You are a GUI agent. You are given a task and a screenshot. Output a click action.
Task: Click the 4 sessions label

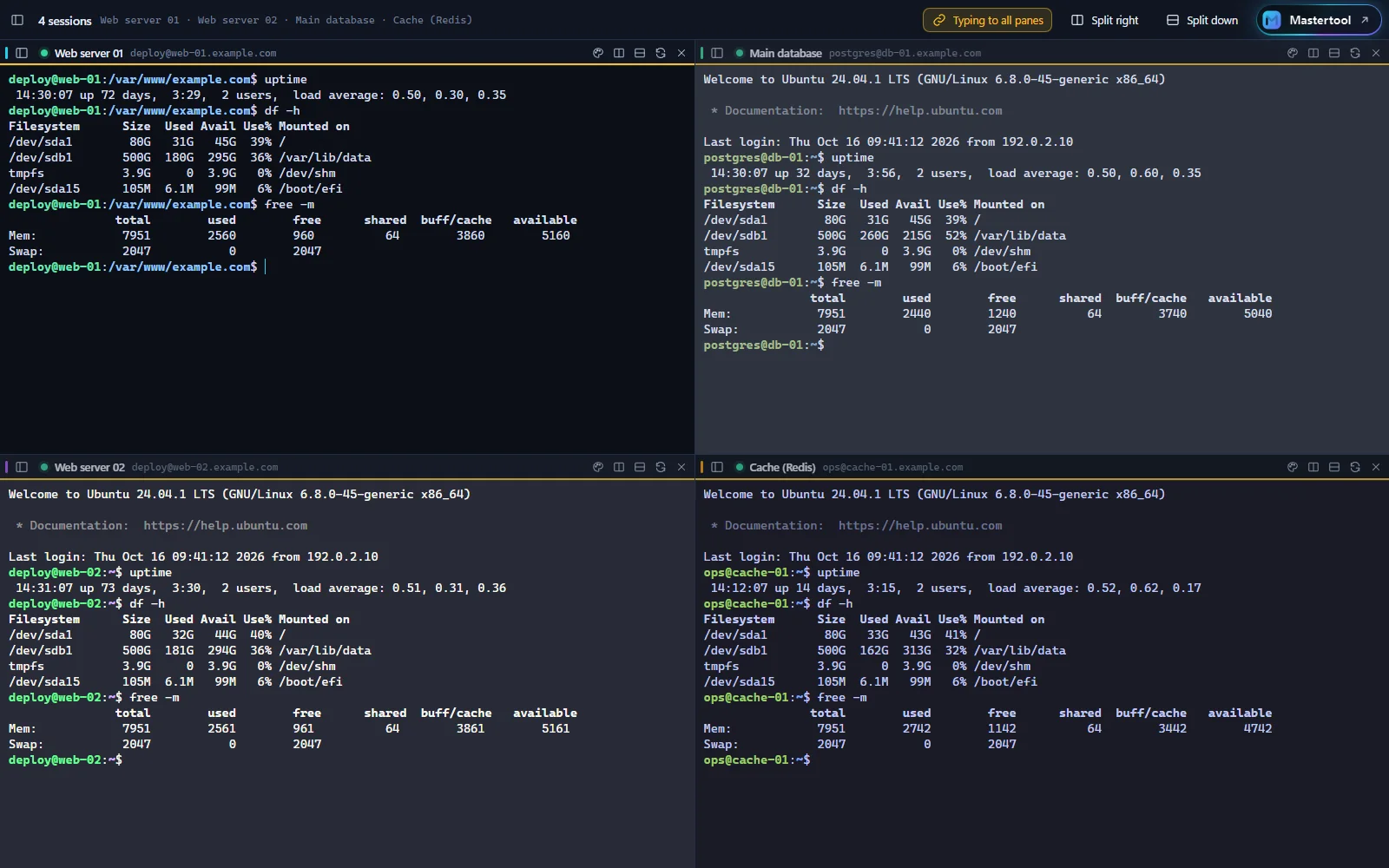tap(64, 20)
